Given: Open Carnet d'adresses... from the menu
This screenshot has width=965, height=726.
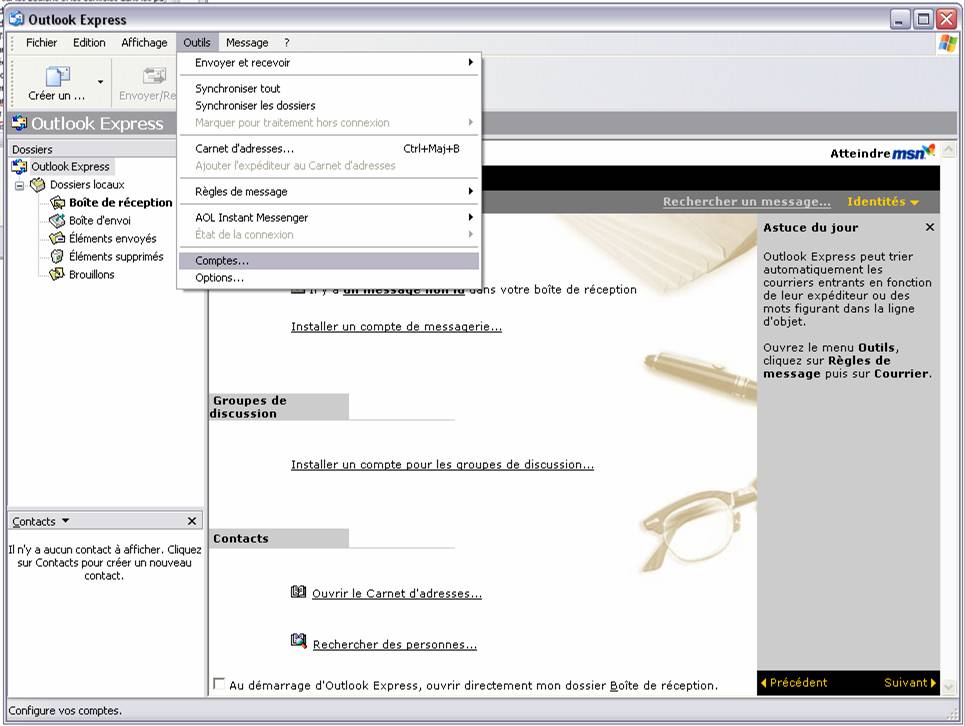Looking at the screenshot, I should pyautogui.click(x=329, y=149).
